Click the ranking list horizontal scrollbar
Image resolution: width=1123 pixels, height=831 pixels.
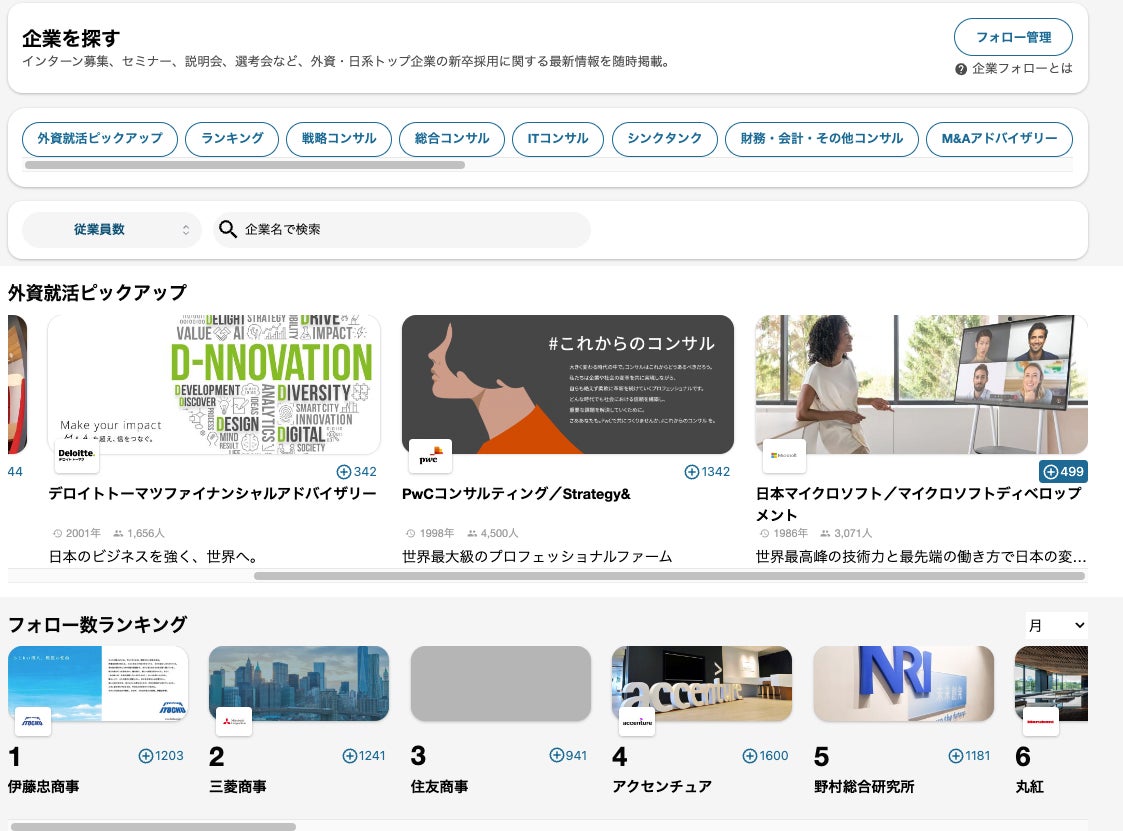153,827
